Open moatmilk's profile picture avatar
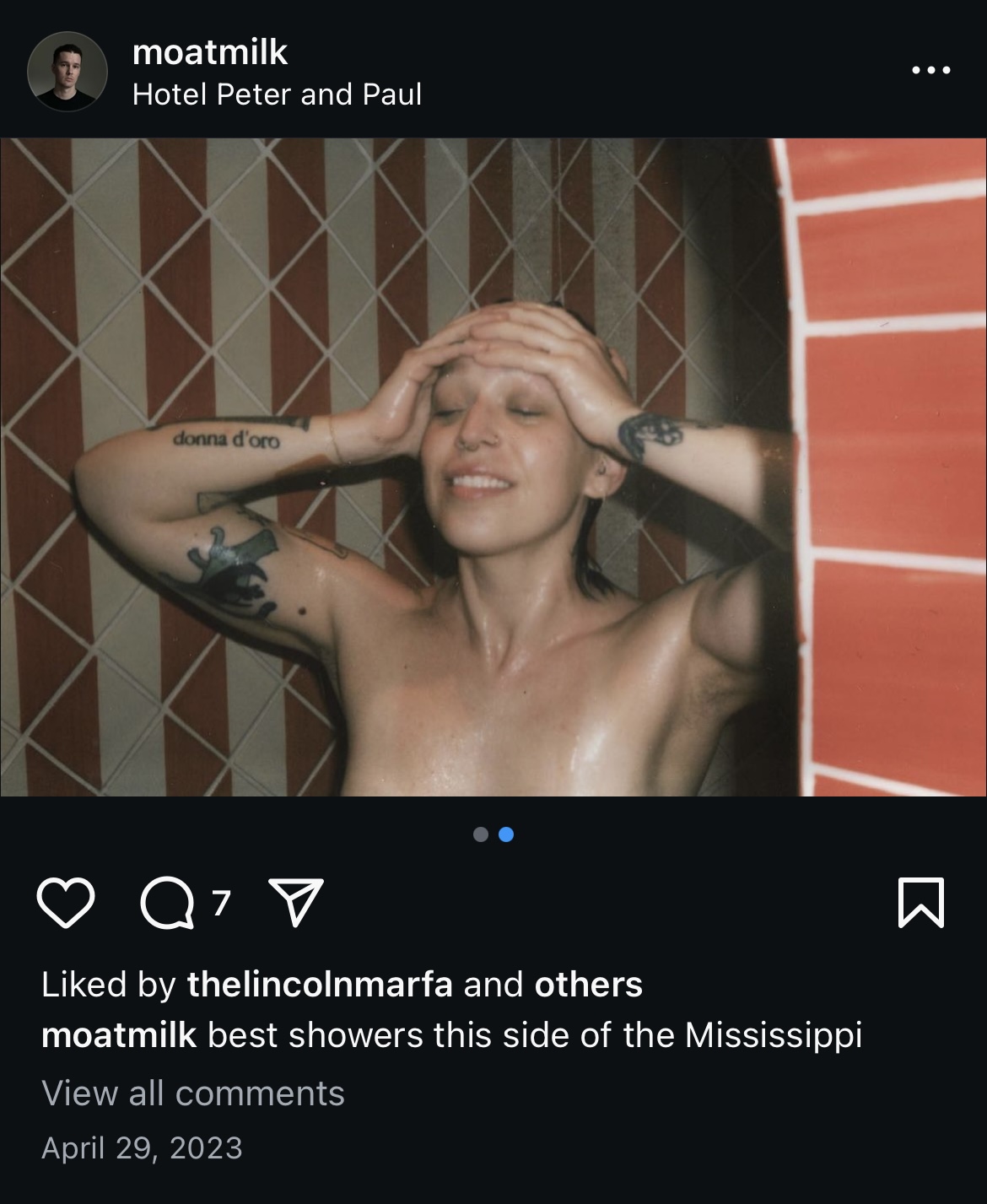987x1204 pixels. pyautogui.click(x=67, y=72)
